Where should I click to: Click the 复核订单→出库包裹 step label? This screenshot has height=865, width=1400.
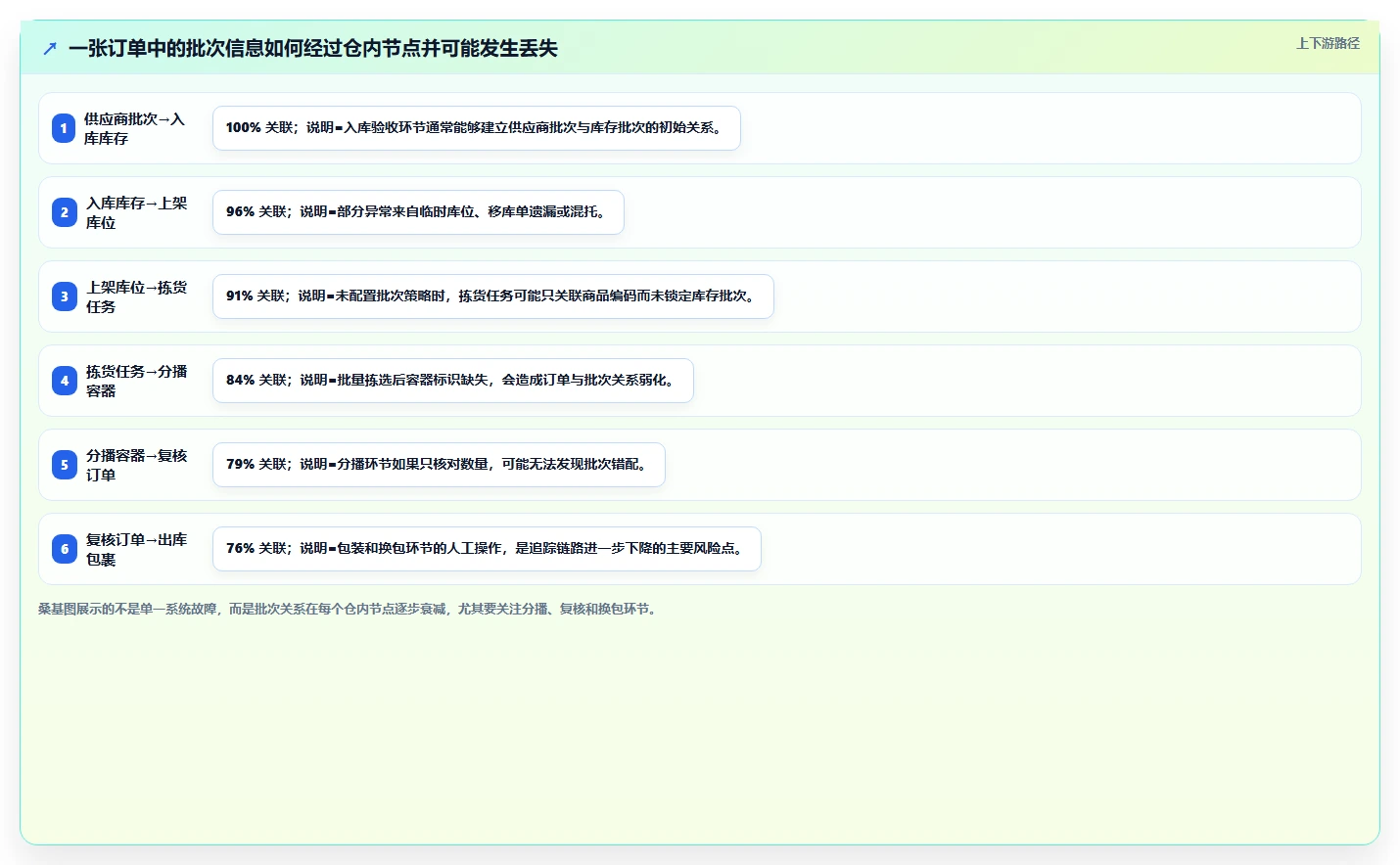click(x=136, y=549)
